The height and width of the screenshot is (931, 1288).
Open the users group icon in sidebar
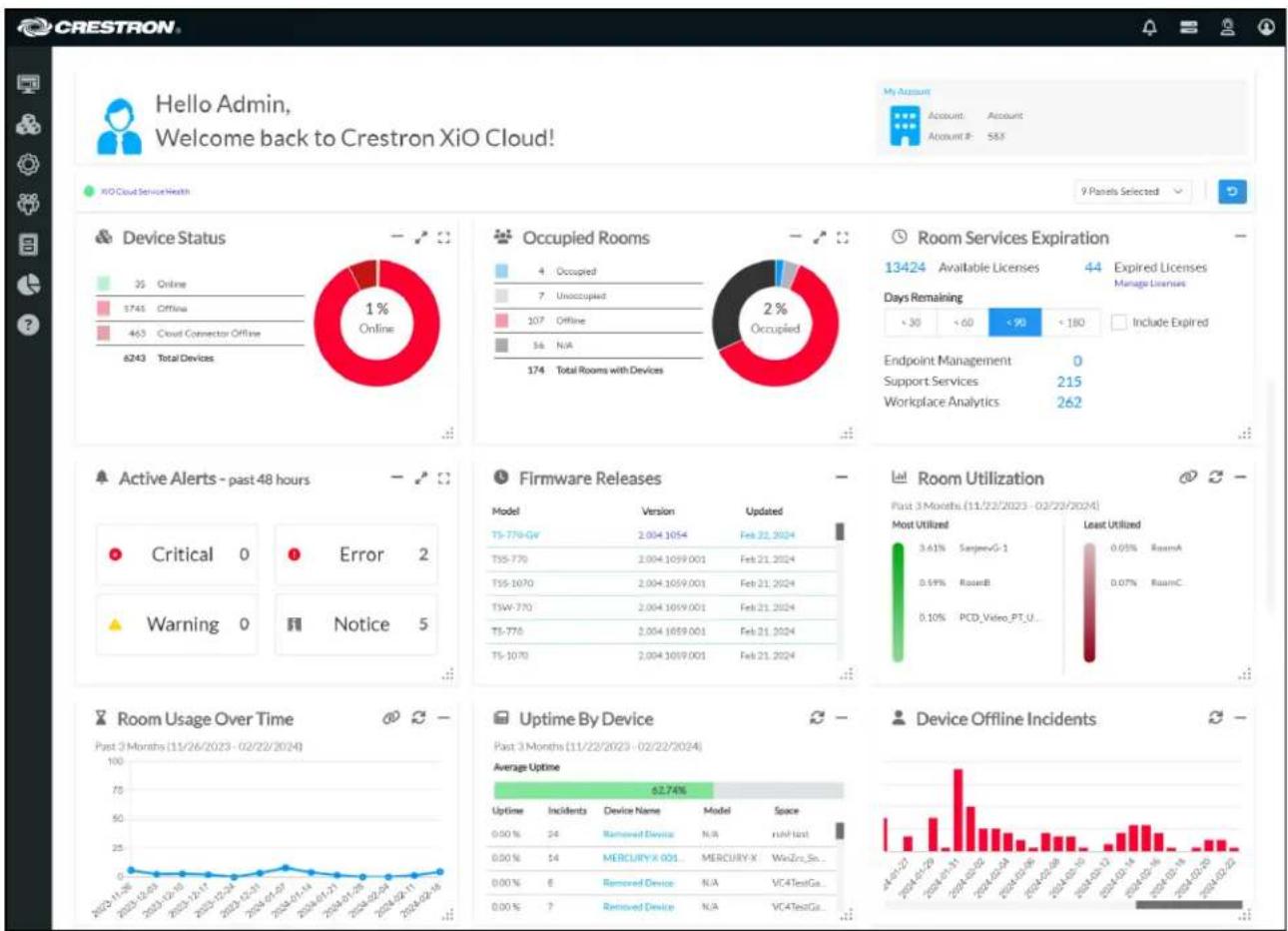click(x=28, y=205)
